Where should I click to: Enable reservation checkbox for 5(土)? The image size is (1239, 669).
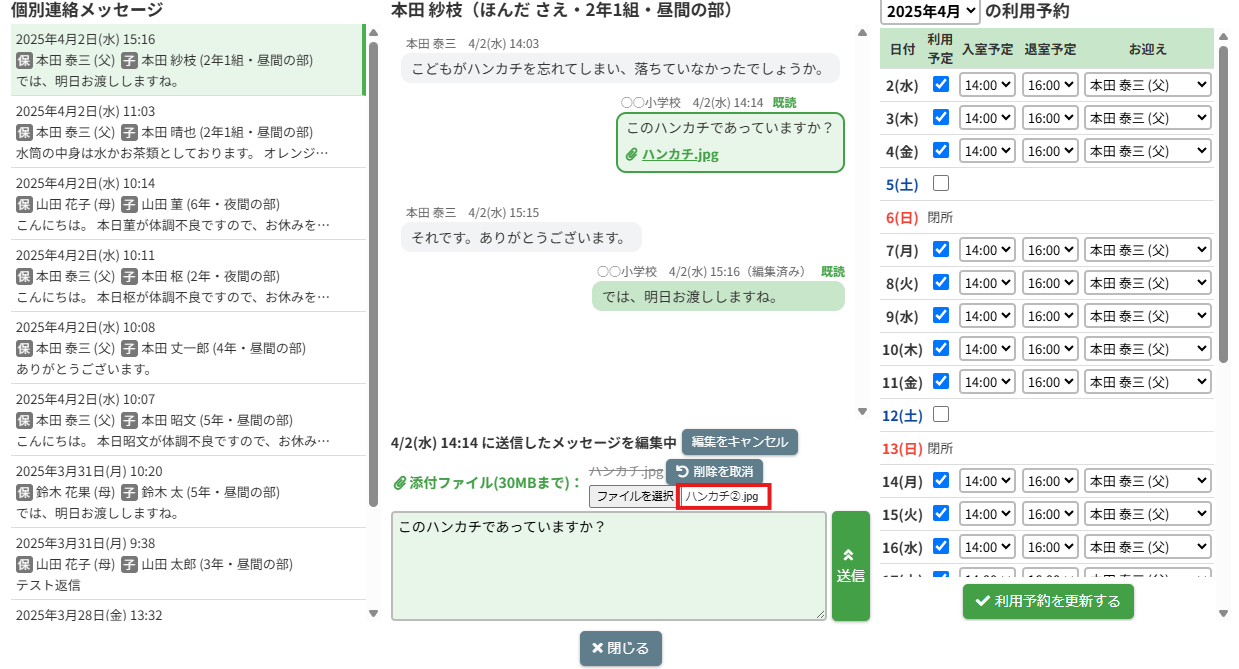[940, 184]
